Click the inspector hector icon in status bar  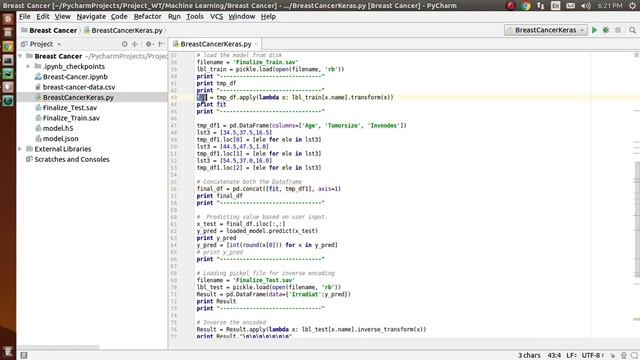click(x=624, y=356)
